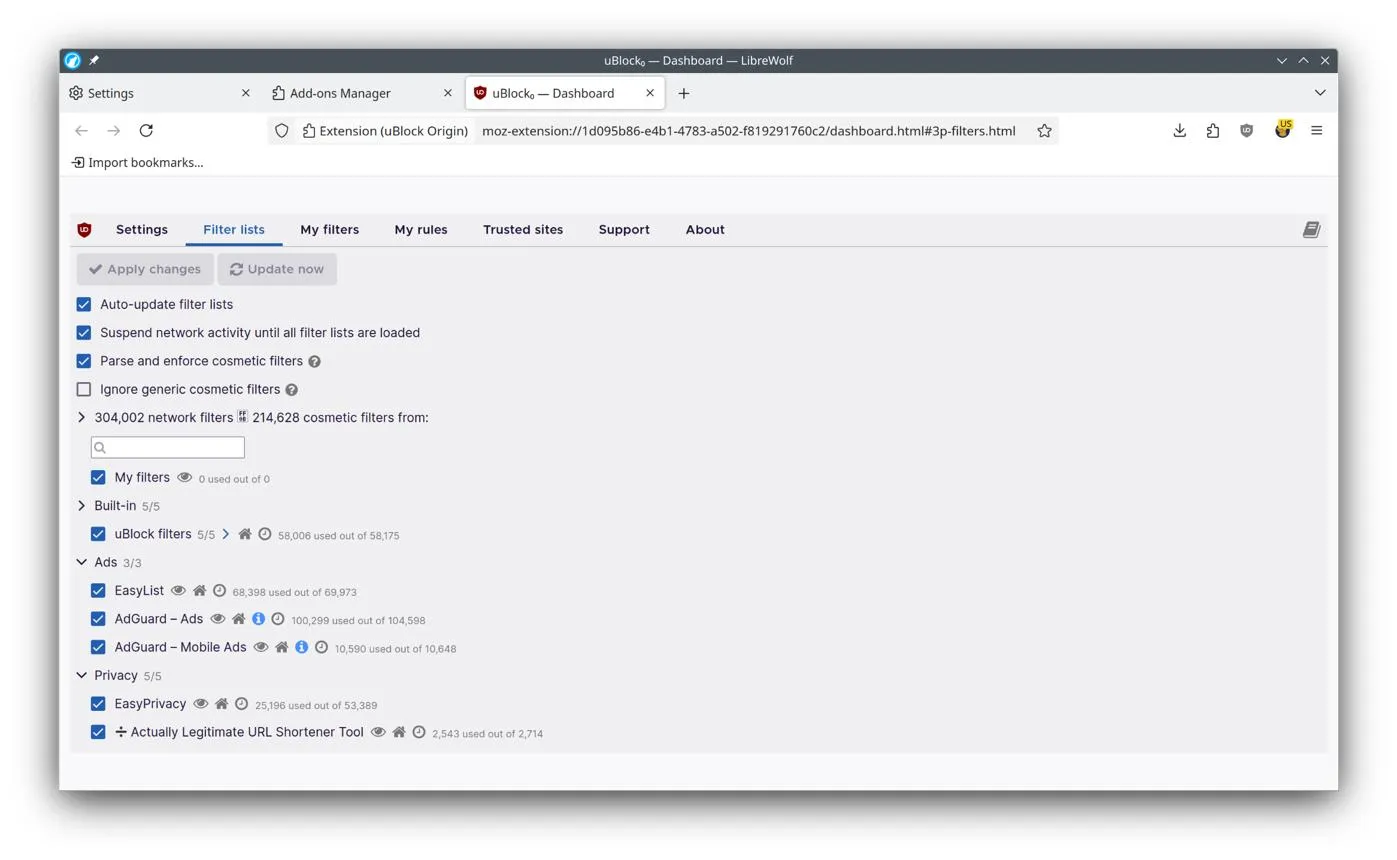Screen dimensions: 1397x860
Task: Click help icon for Parse and enforce cosmetic filters
Action: coord(315,362)
